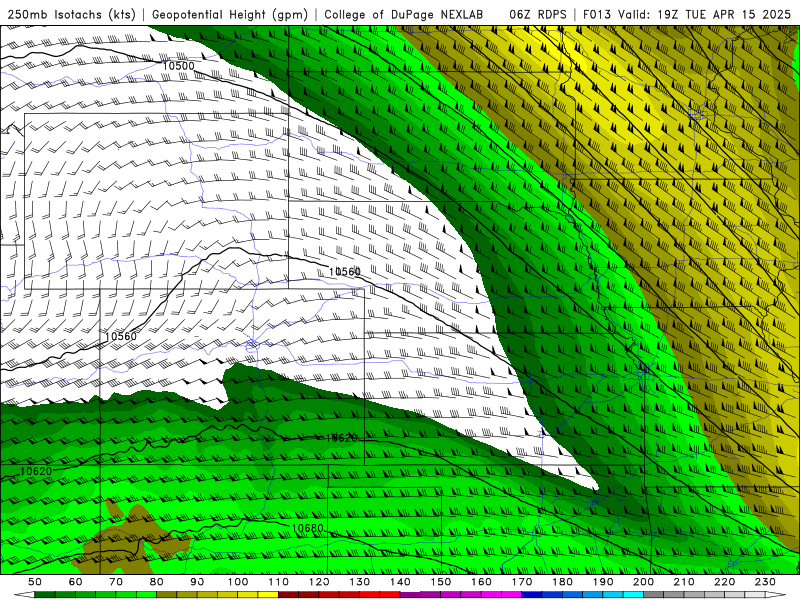Click 'College of DuPage NEXLAB' header text

click(x=404, y=14)
